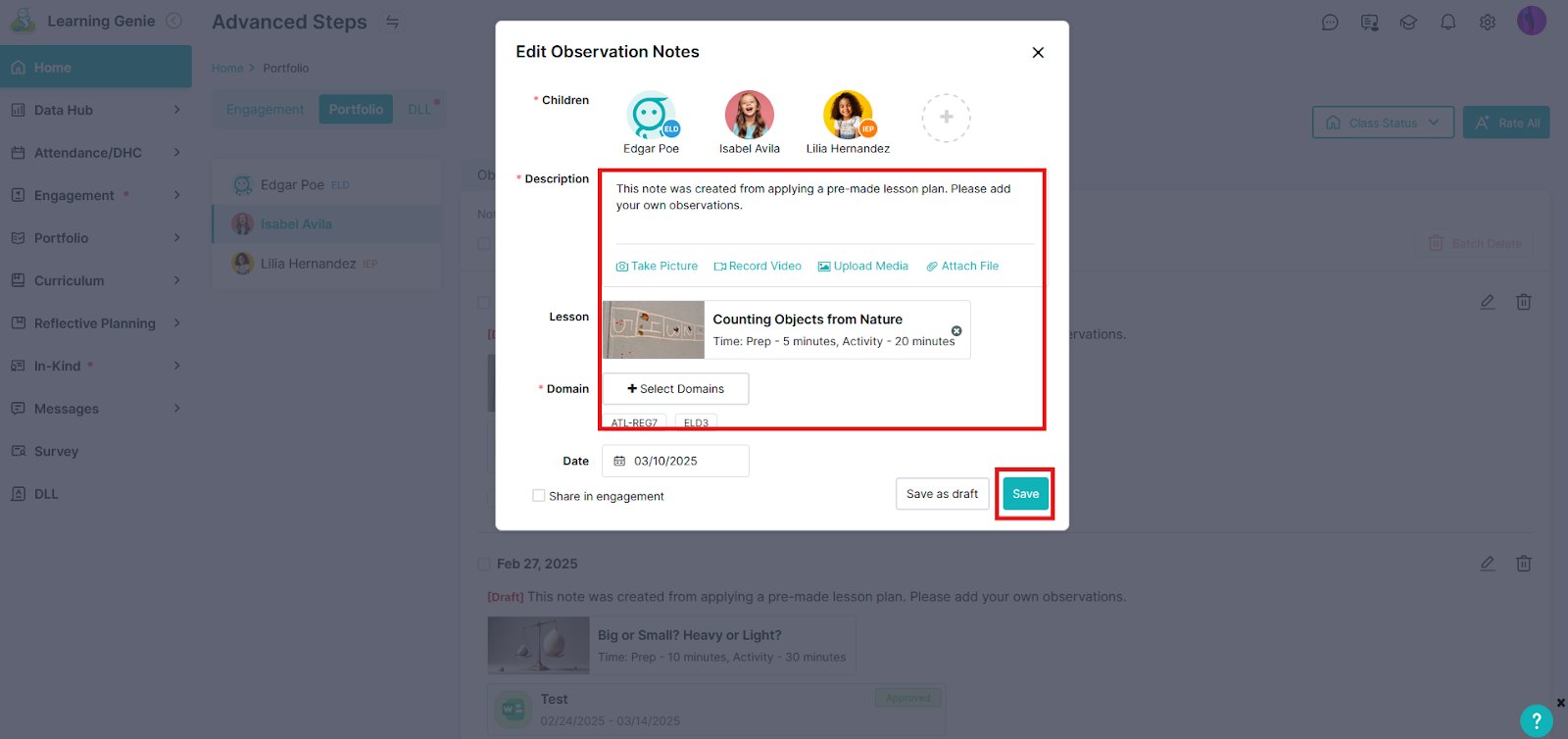Click Save as draft button
This screenshot has height=739, width=1568.
[942, 494]
